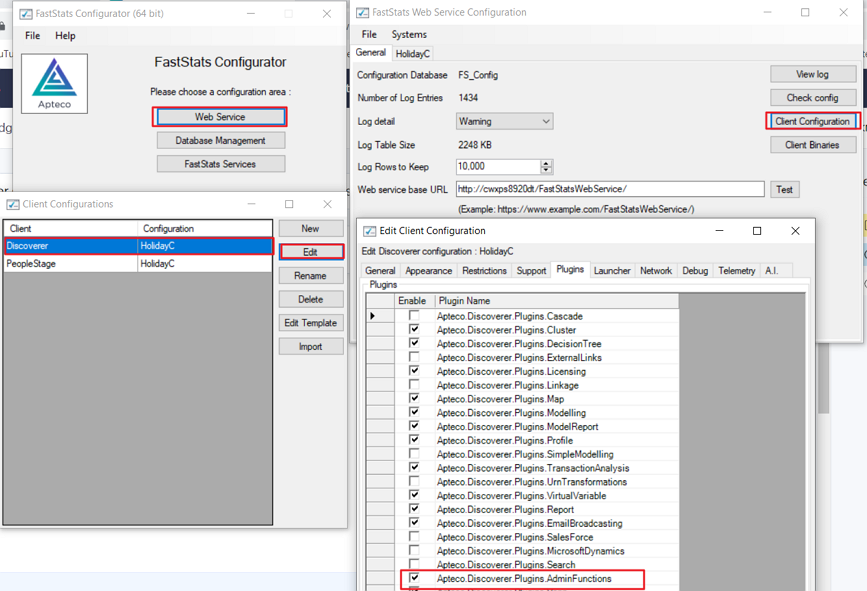The height and width of the screenshot is (591, 867).
Task: Open File menu in Web Service Configuration
Action: click(x=369, y=34)
